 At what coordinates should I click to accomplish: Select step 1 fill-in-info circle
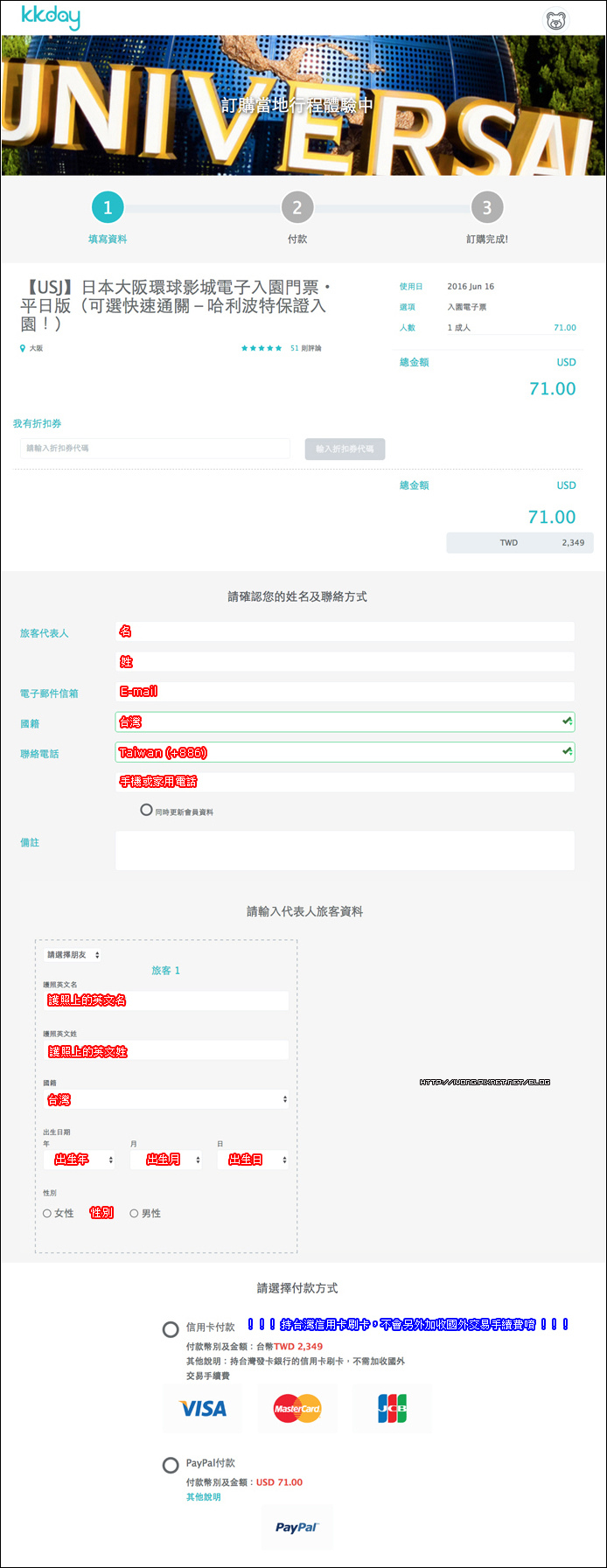click(108, 207)
